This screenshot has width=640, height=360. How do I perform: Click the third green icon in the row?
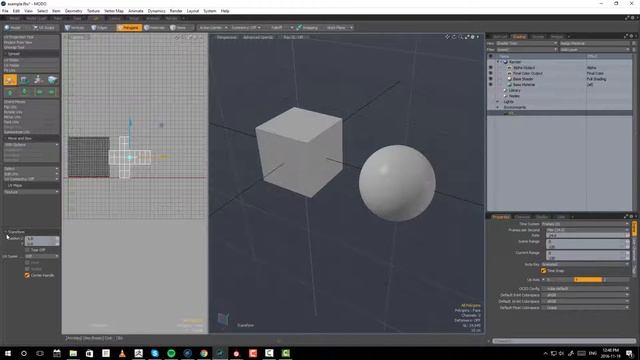[39, 93]
